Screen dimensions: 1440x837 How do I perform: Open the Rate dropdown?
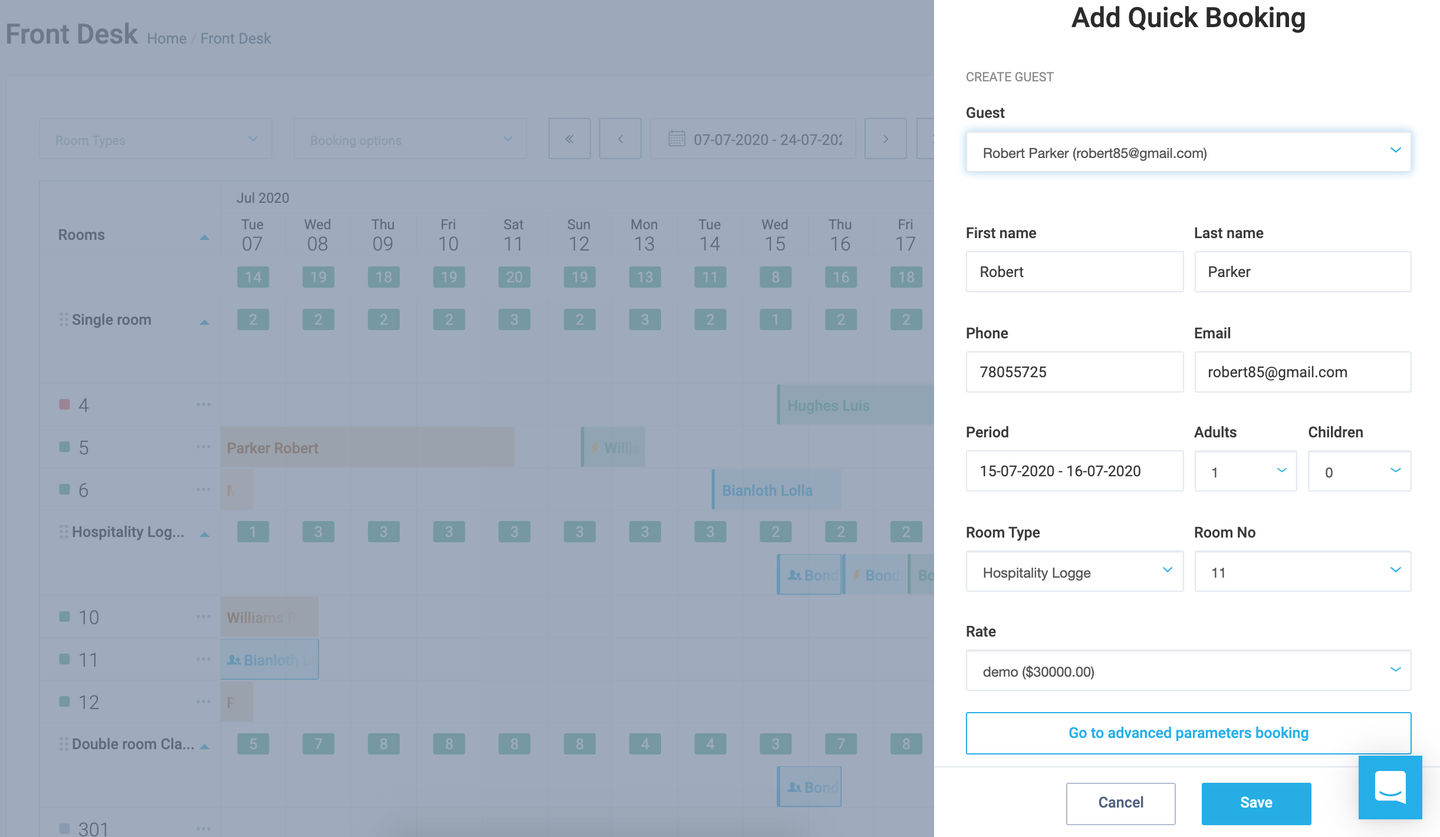[x=1188, y=671]
